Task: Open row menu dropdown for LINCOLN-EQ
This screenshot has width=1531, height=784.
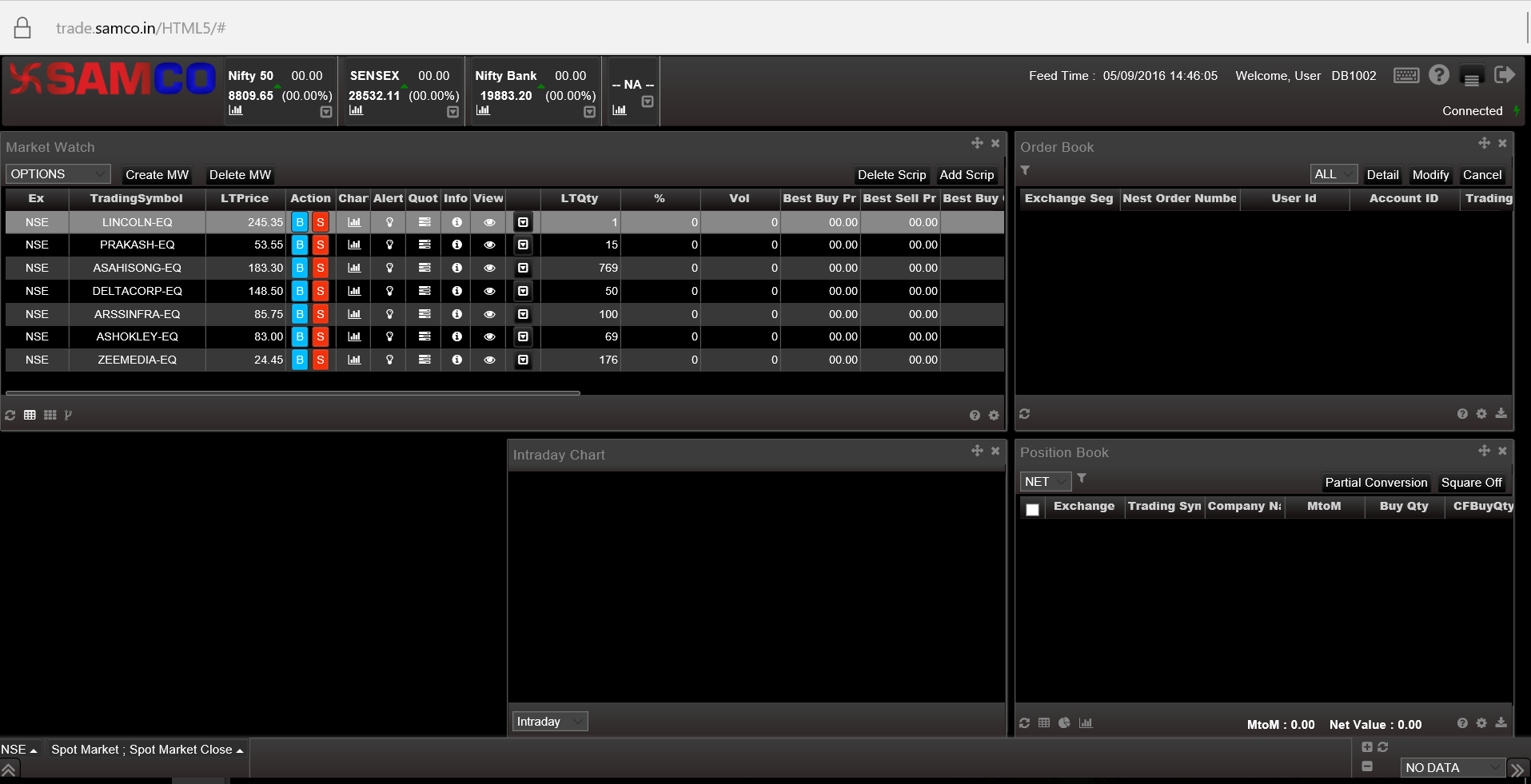Action: 523,222
